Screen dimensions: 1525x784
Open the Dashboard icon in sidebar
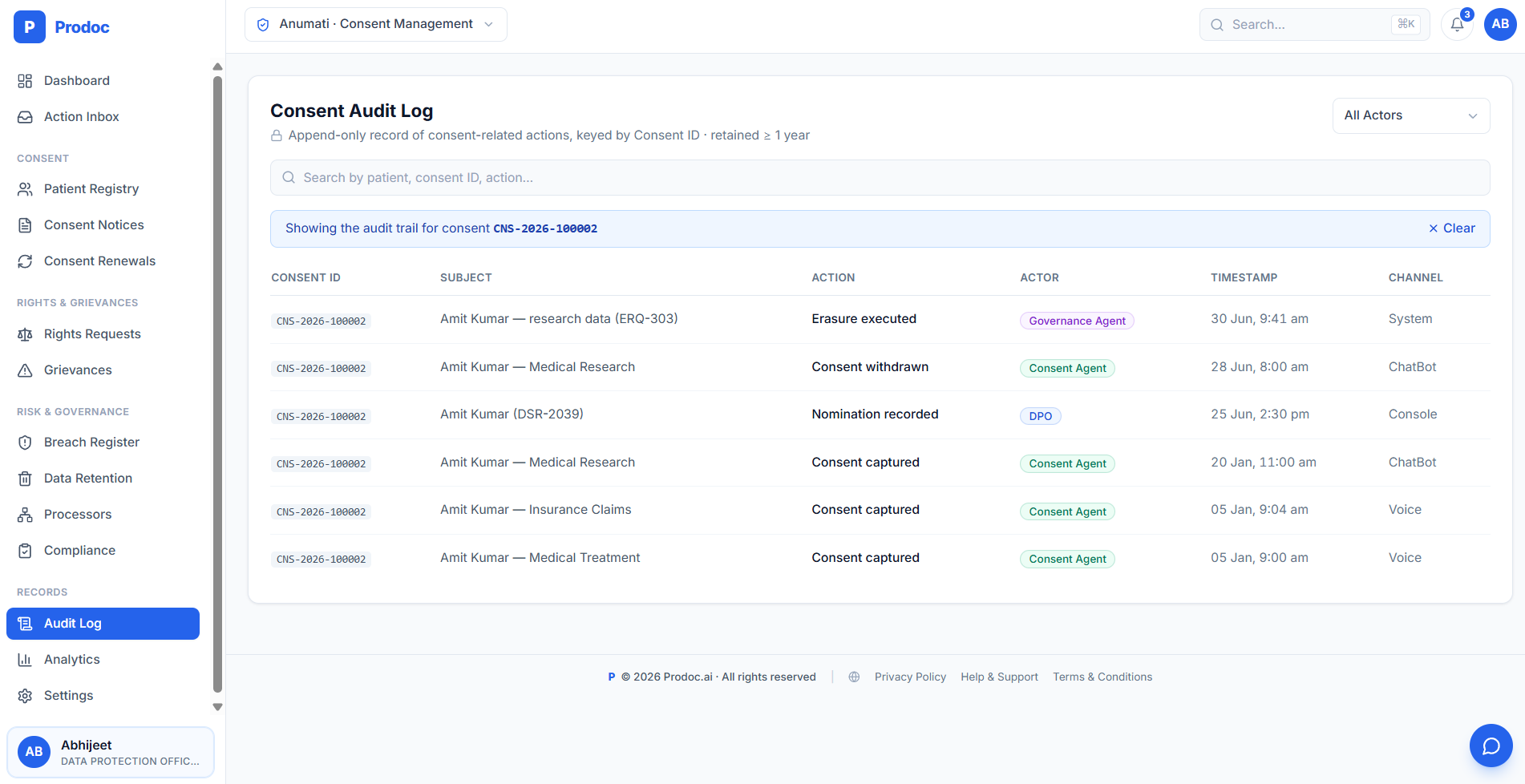pyautogui.click(x=25, y=81)
